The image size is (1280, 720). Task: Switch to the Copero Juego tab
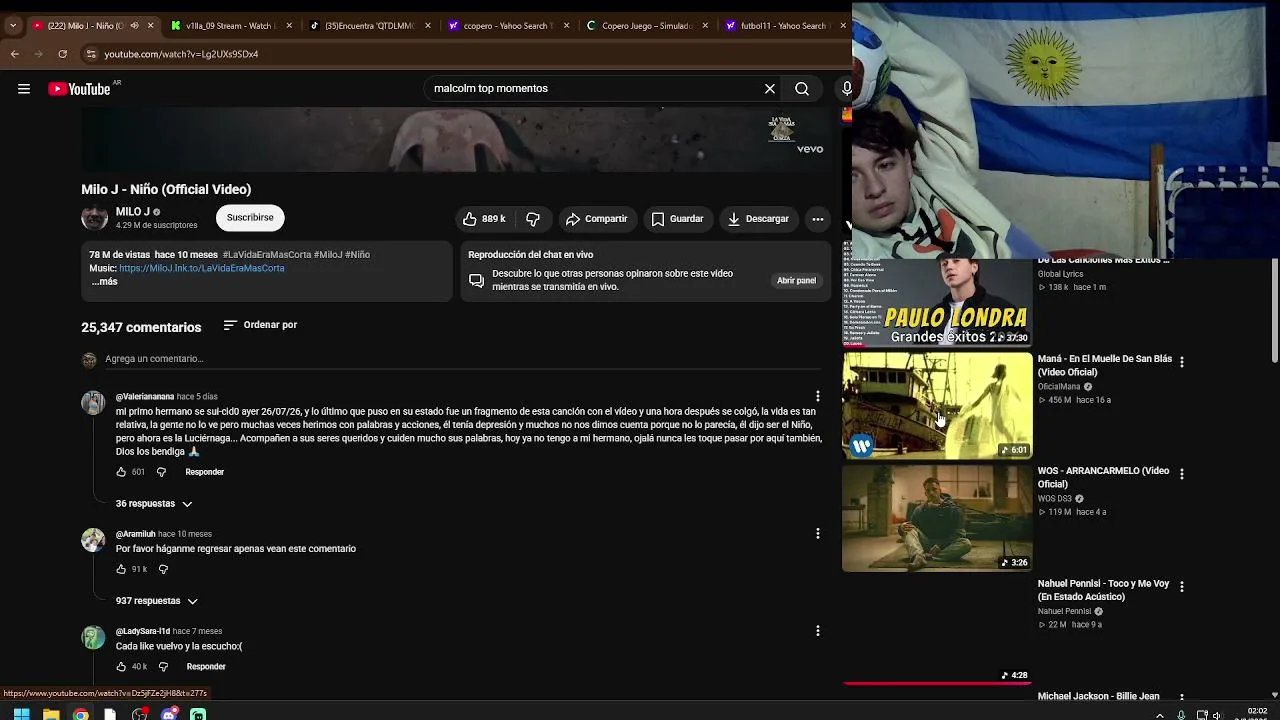click(646, 26)
